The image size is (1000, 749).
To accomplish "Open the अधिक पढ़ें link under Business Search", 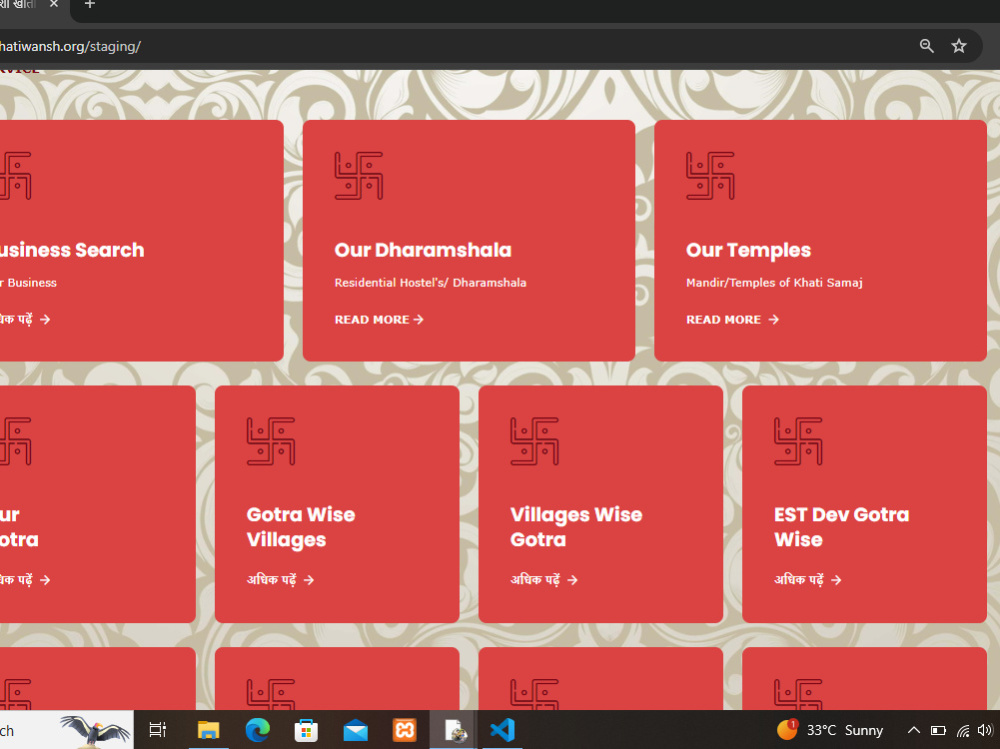I will click(25, 319).
